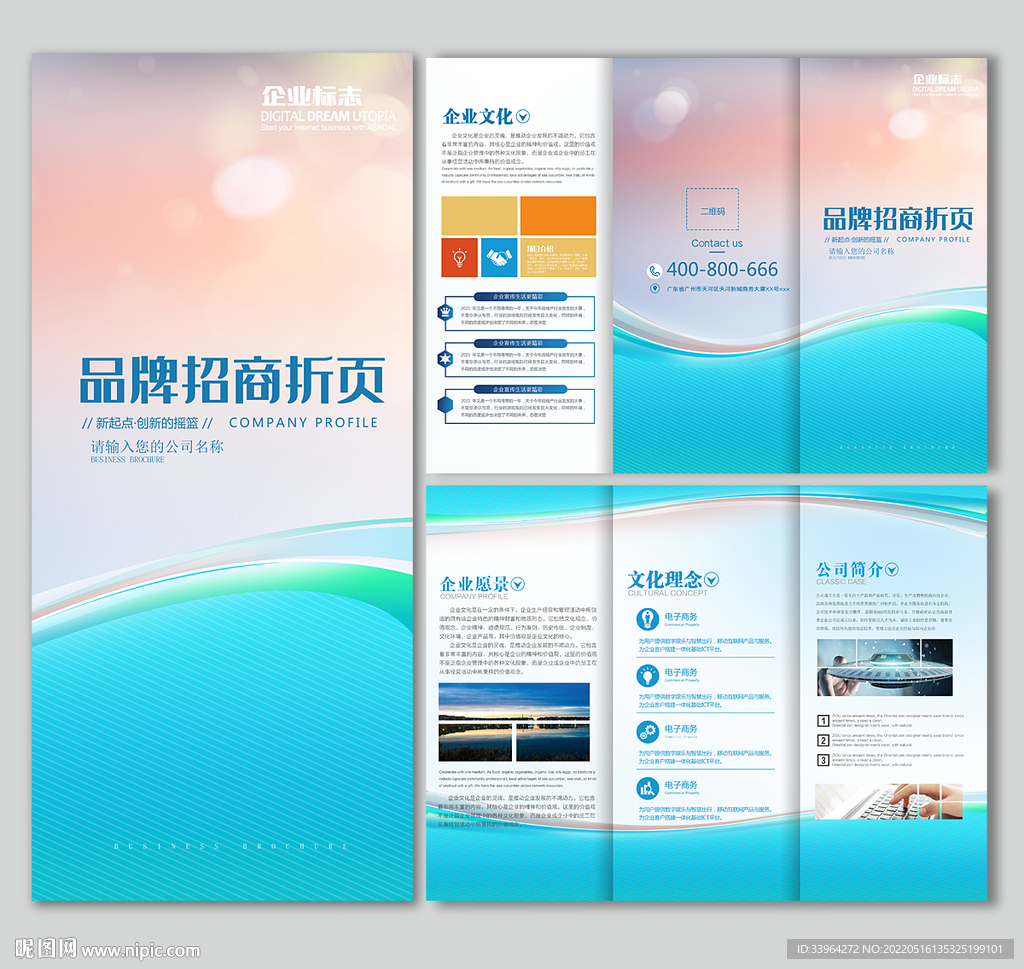Image resolution: width=1024 pixels, height=969 pixels.
Task: Click the flying saucer photo in 公司简介
Action: (885, 667)
